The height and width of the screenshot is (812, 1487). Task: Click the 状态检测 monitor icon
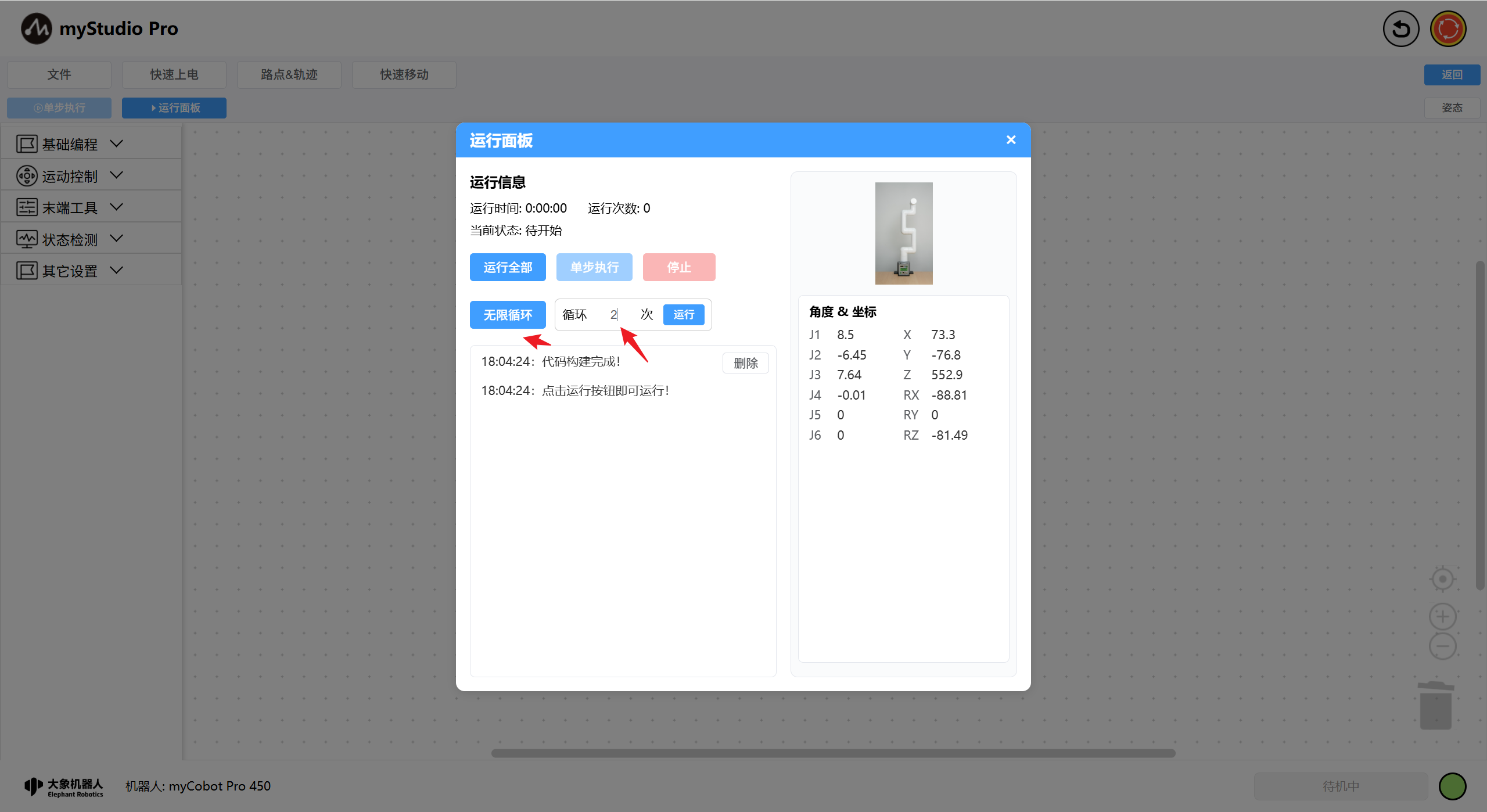click(x=27, y=239)
